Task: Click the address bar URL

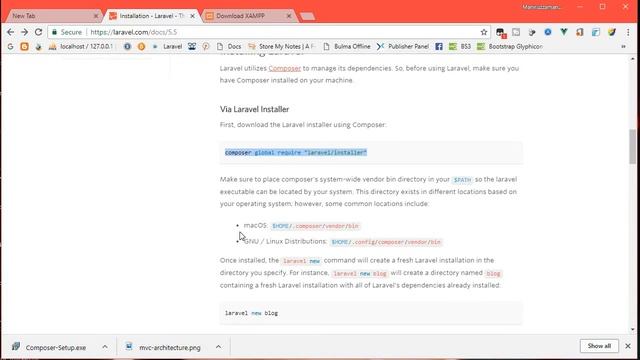Action: coord(133,32)
